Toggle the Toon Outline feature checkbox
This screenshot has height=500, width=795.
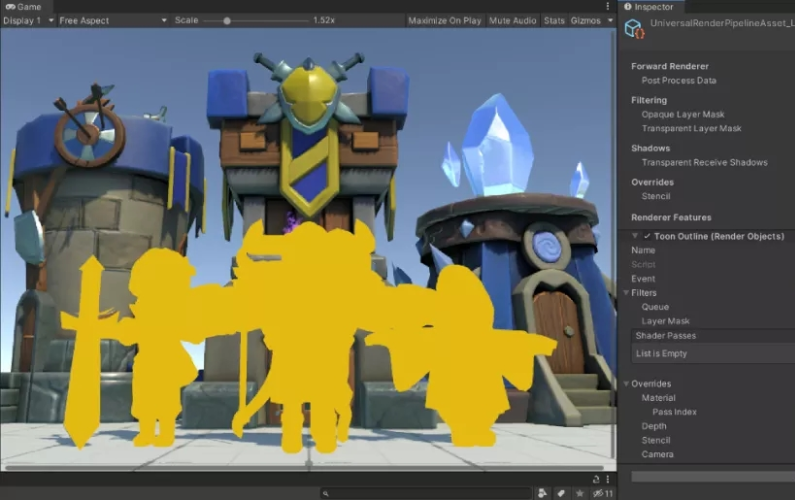click(x=647, y=236)
